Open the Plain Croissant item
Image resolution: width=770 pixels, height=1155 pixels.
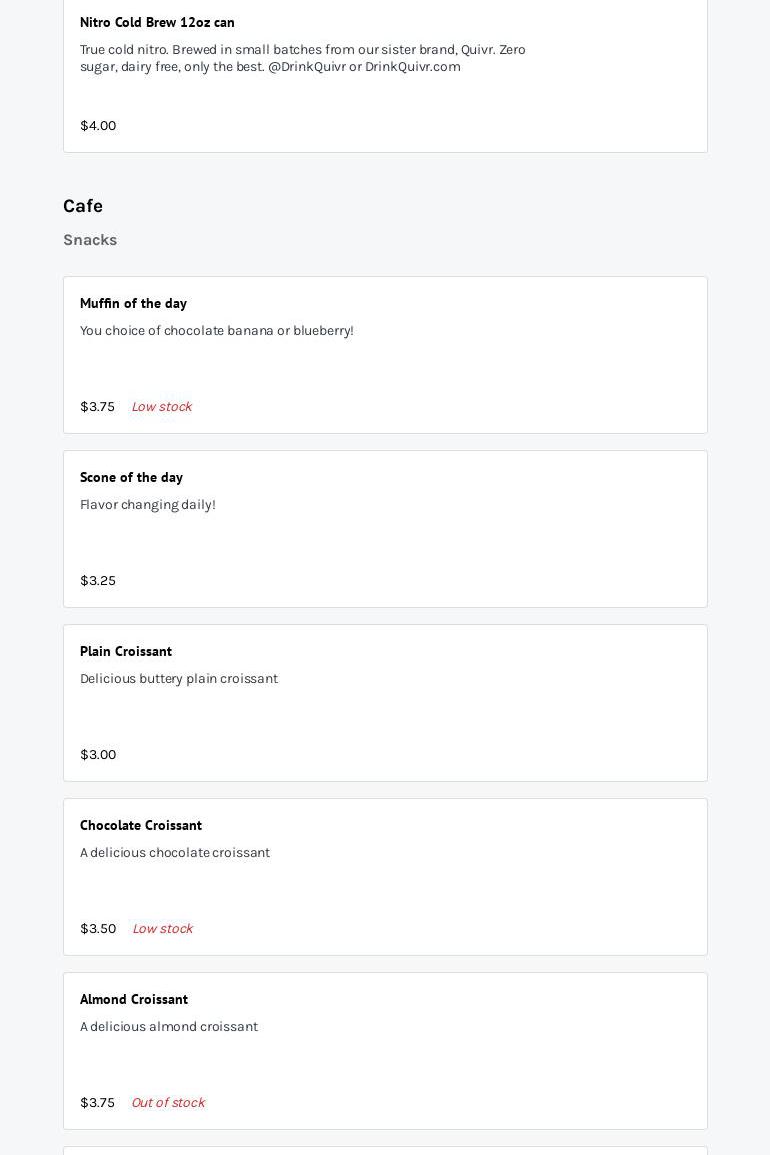coord(126,651)
